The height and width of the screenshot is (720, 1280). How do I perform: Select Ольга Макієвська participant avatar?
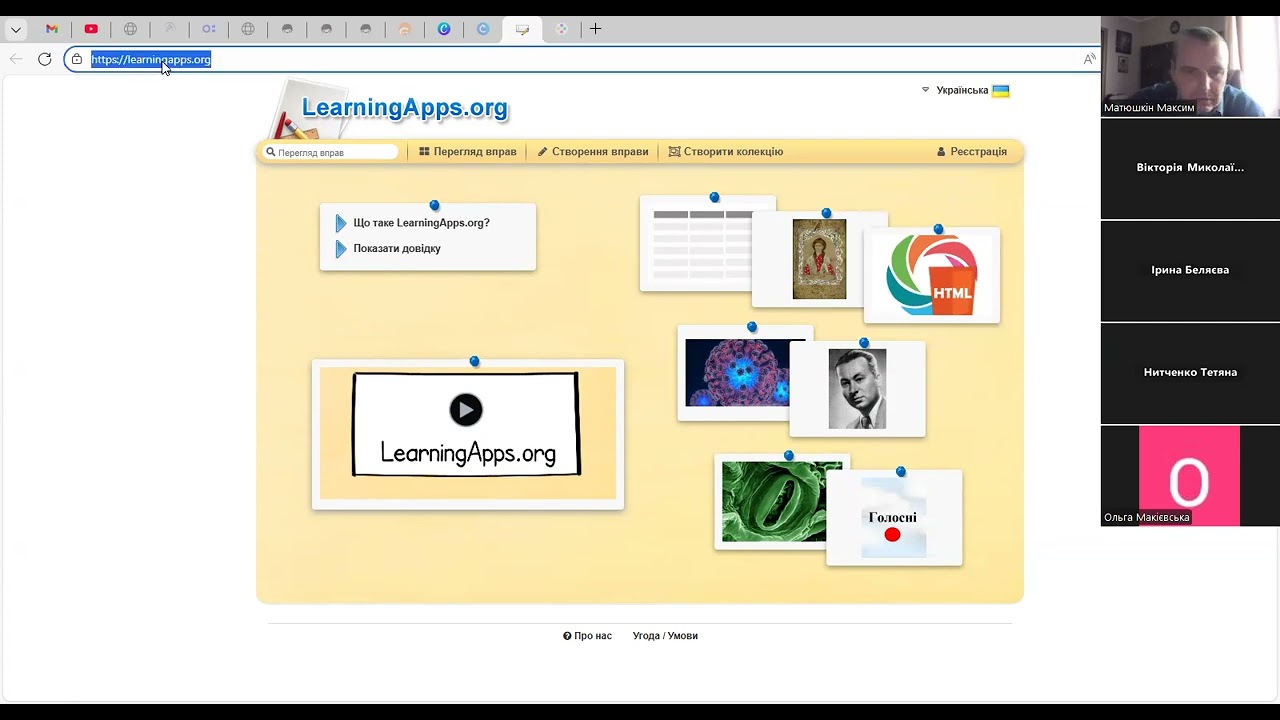coord(1189,476)
